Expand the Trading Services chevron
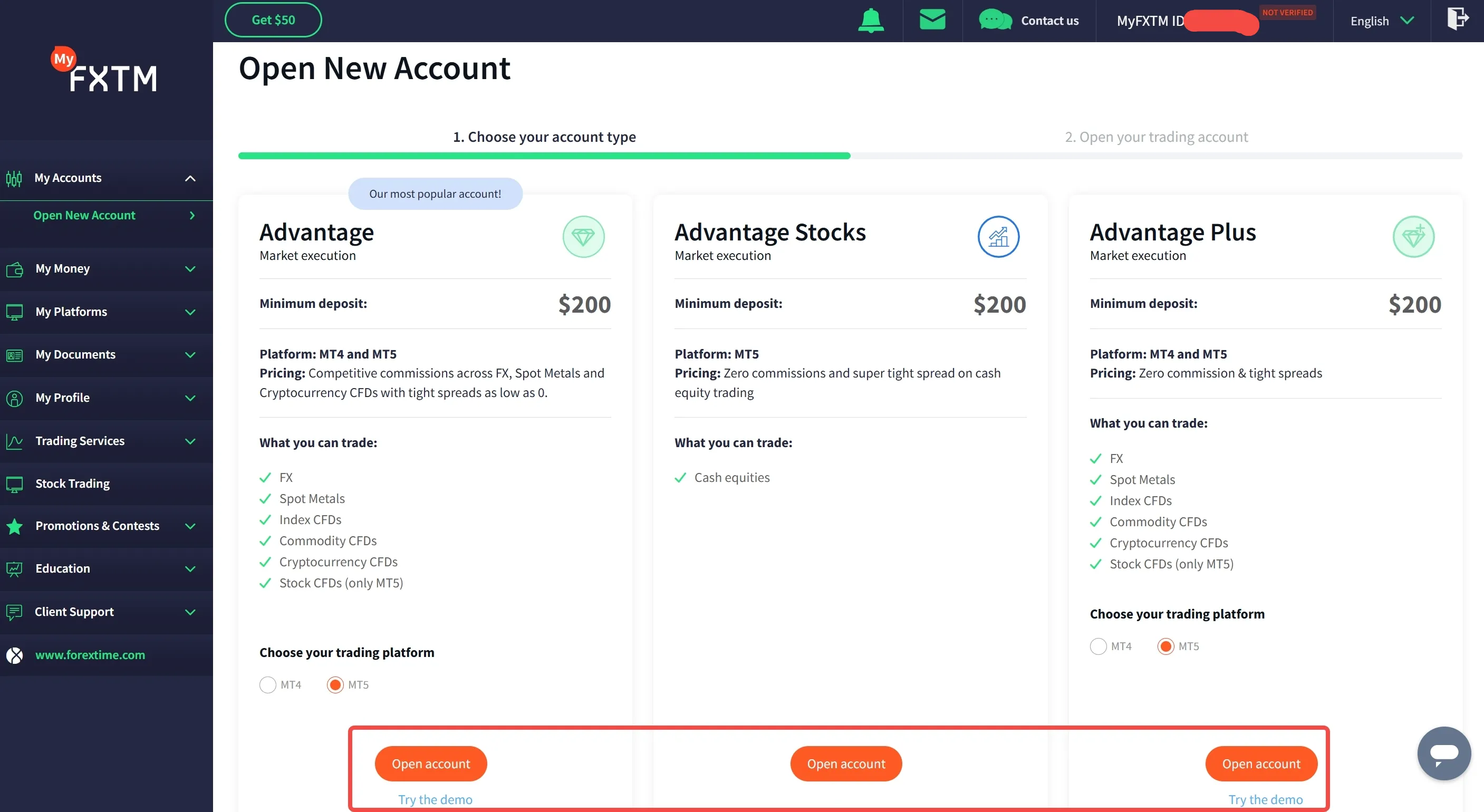1484x812 pixels. point(190,442)
